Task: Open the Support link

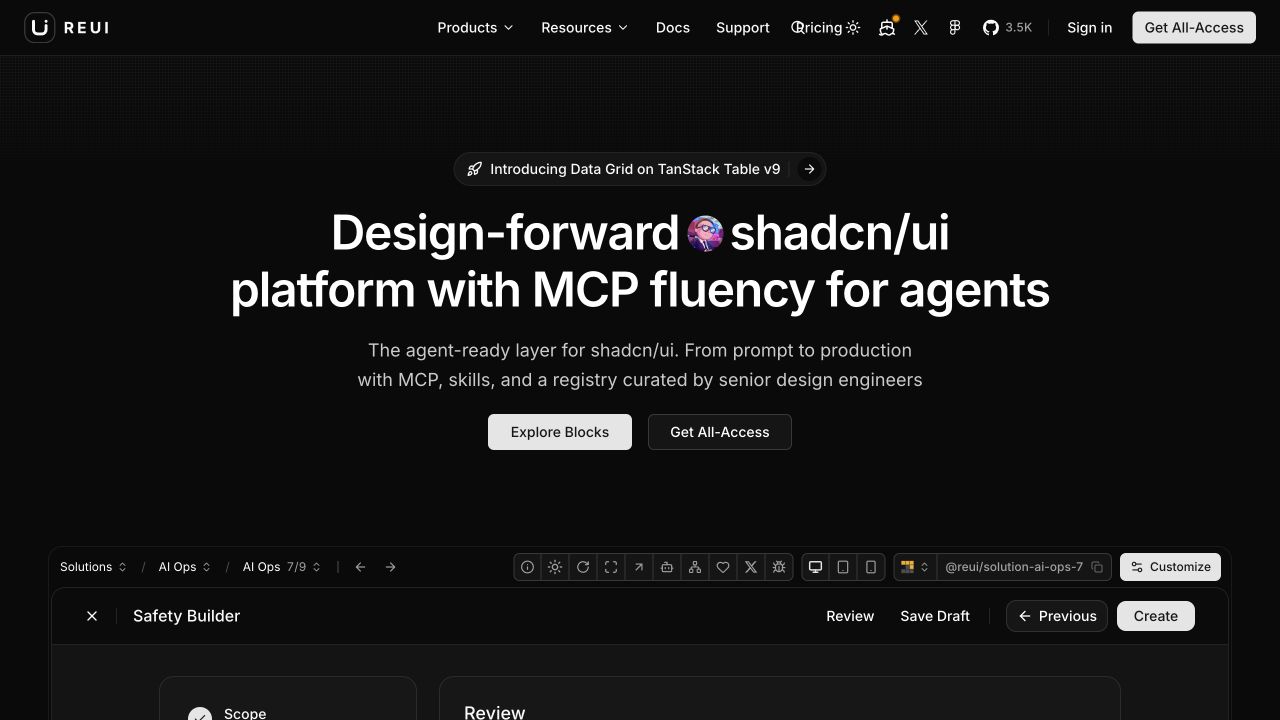Action: tap(743, 28)
